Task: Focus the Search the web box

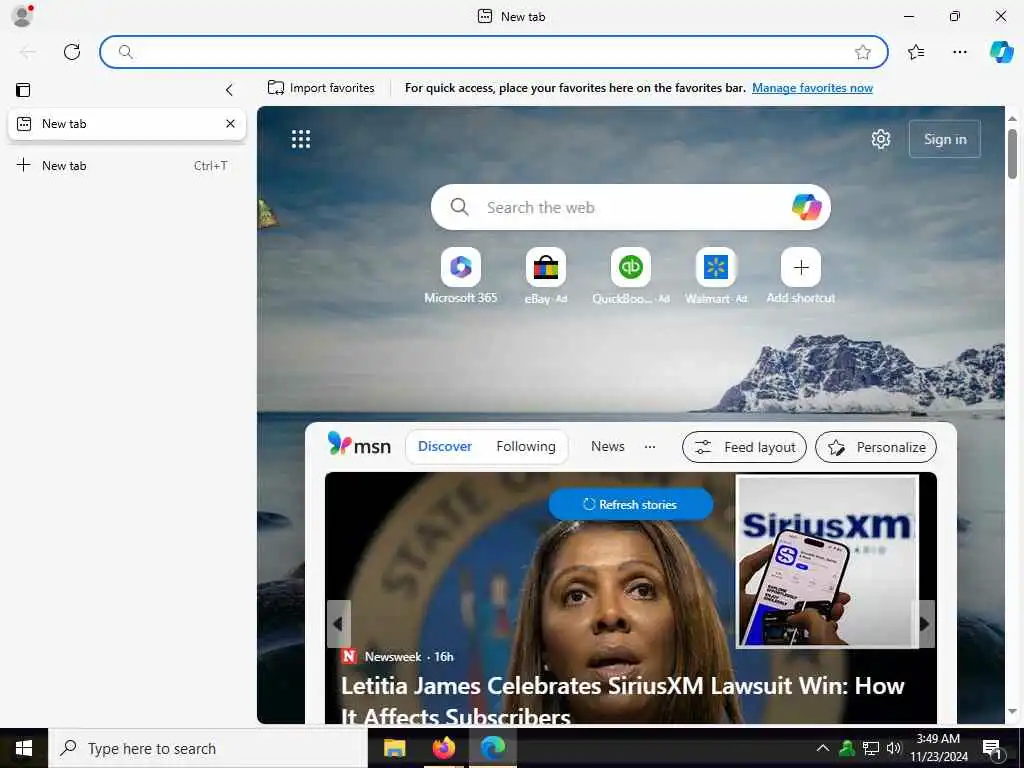Action: 630,207
